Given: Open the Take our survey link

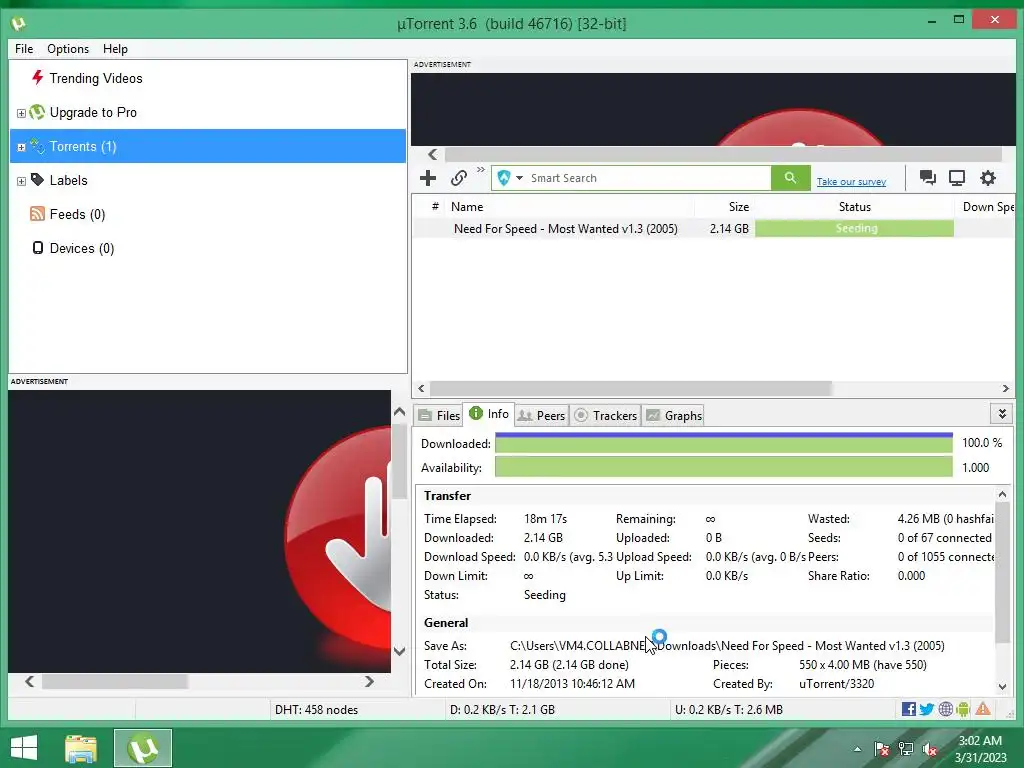Looking at the screenshot, I should pos(851,182).
